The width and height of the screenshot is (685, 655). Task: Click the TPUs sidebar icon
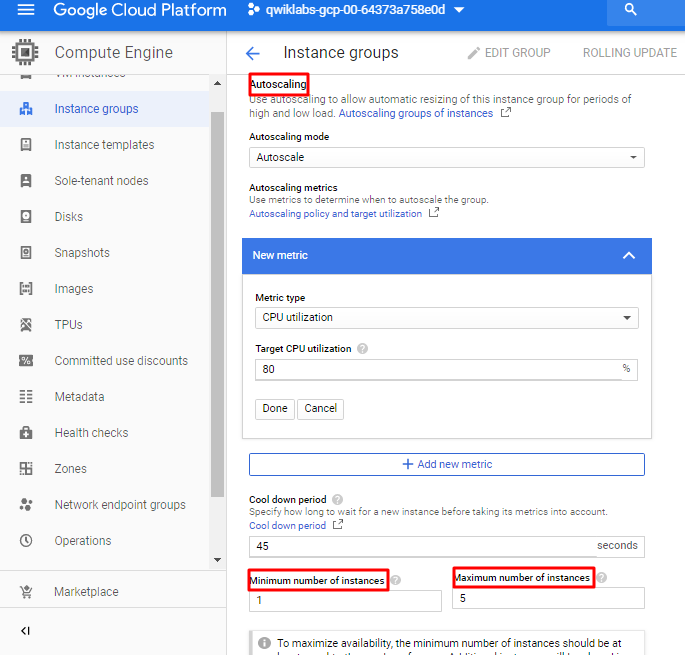pyautogui.click(x=26, y=325)
